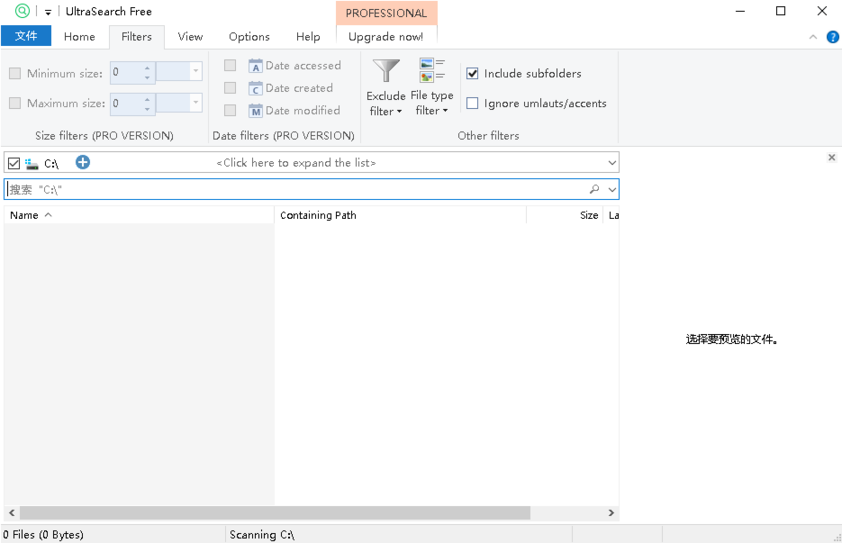Screen dimensions: 842x543
Task: Open the quick access toolbar customize arrow
Action: (x=48, y=12)
